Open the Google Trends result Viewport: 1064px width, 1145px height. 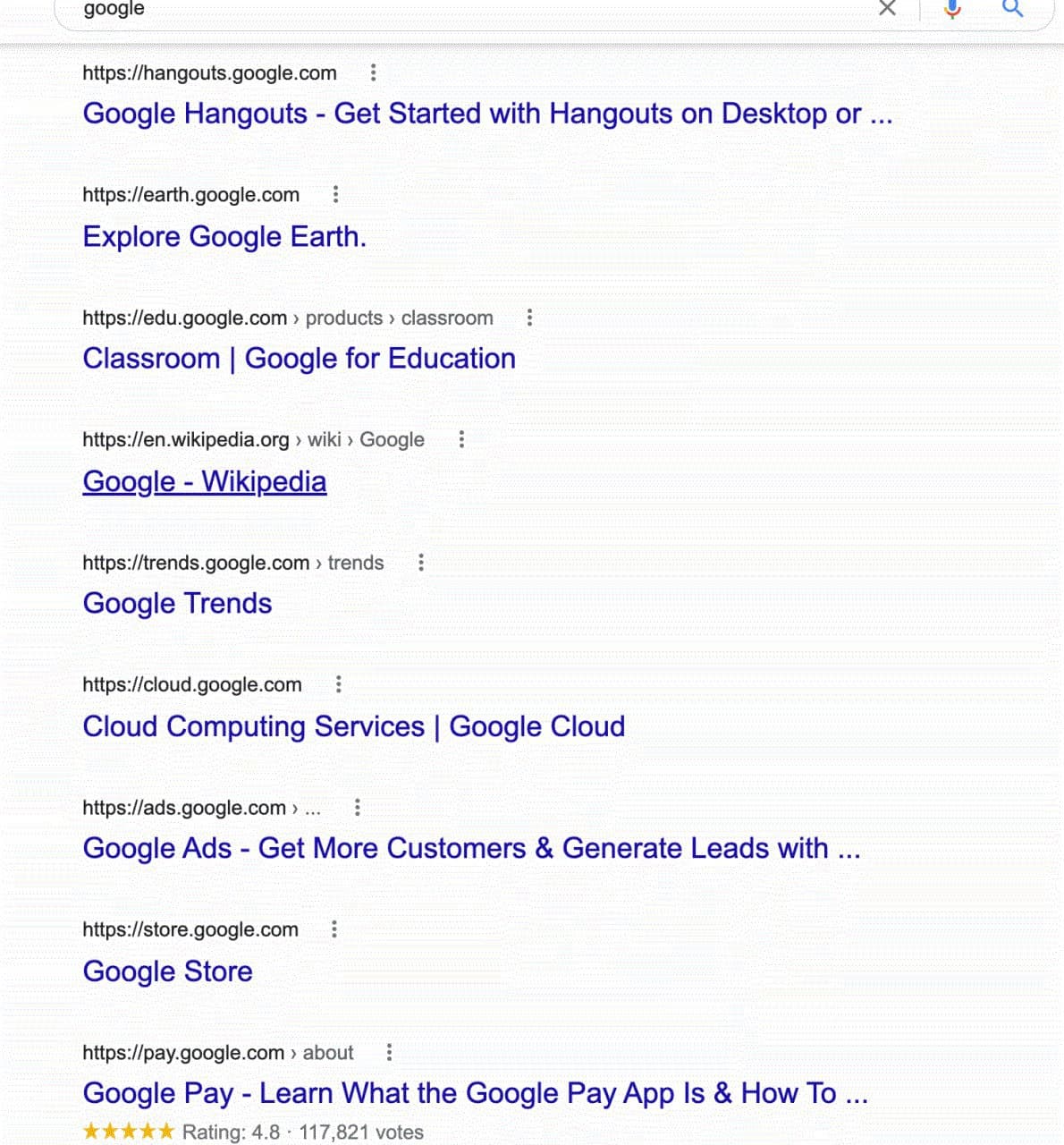click(177, 603)
